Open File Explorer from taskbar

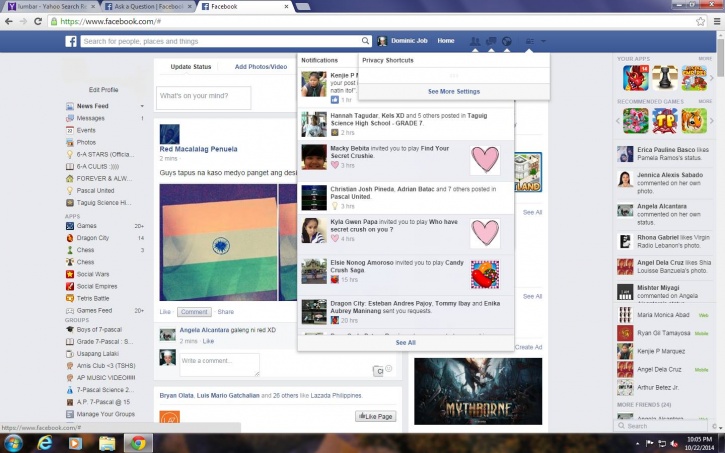pyautogui.click(x=107, y=443)
